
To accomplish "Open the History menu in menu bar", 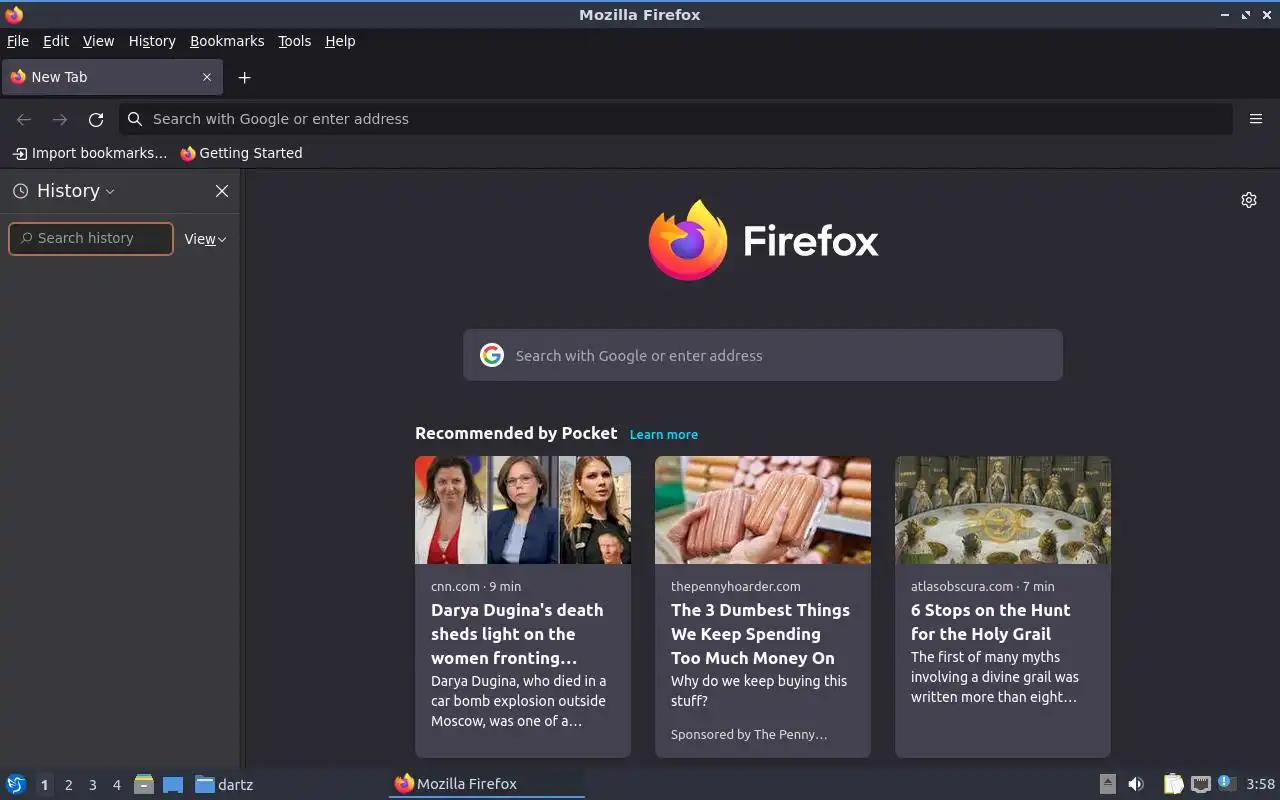I will [x=152, y=41].
